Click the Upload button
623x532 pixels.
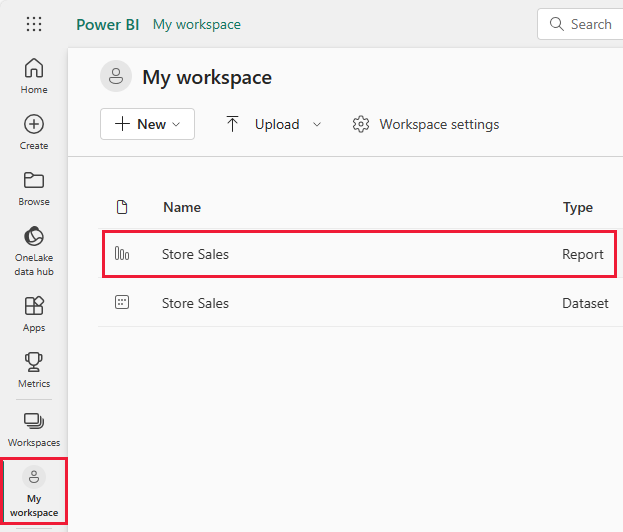click(x=263, y=124)
